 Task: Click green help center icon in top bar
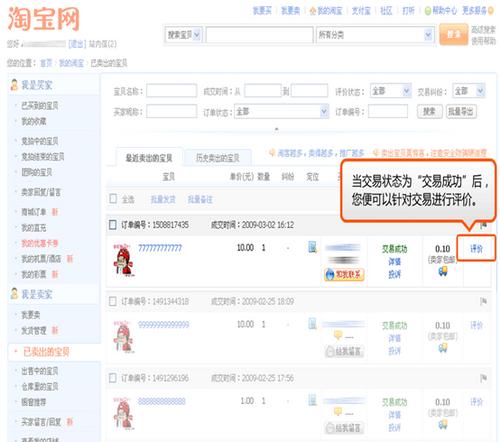(x=428, y=11)
